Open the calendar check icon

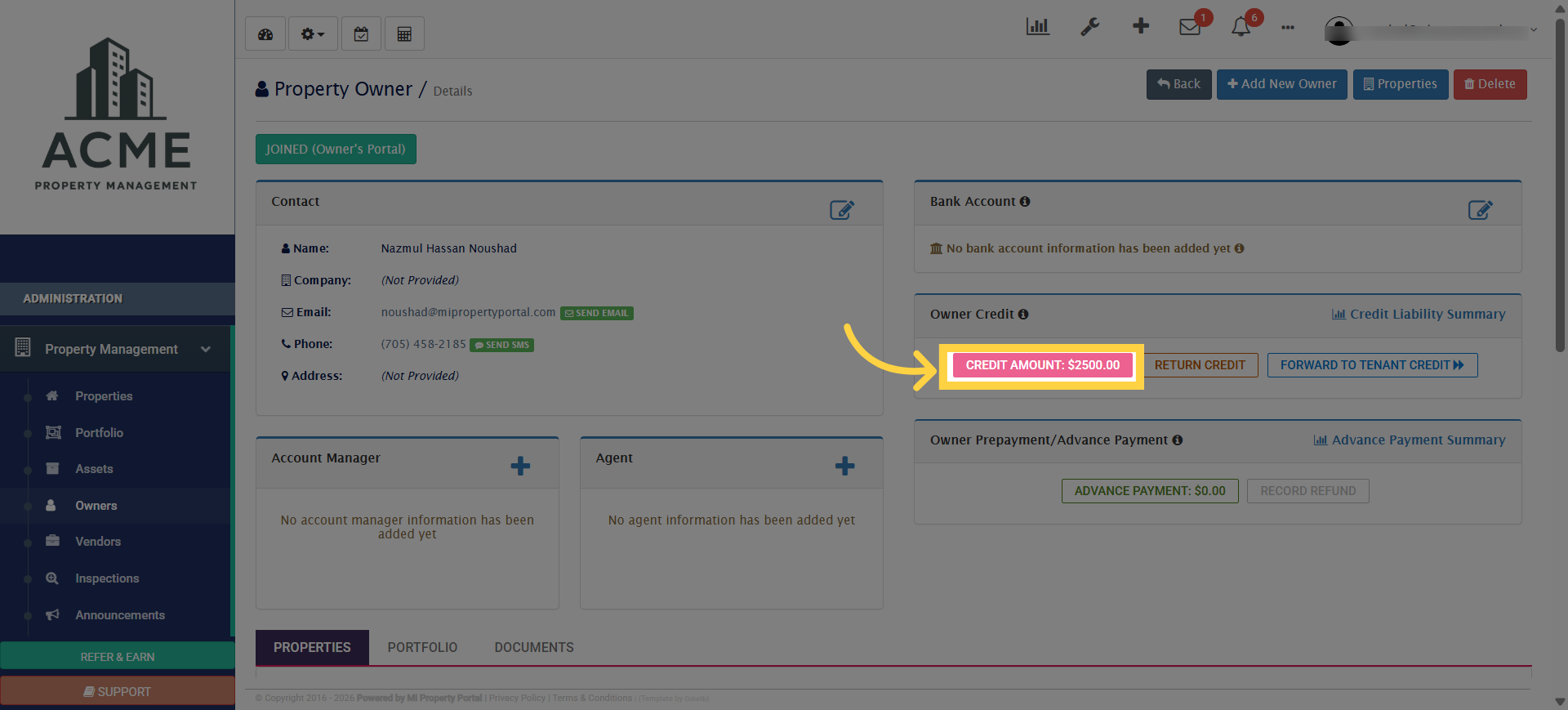pyautogui.click(x=361, y=34)
